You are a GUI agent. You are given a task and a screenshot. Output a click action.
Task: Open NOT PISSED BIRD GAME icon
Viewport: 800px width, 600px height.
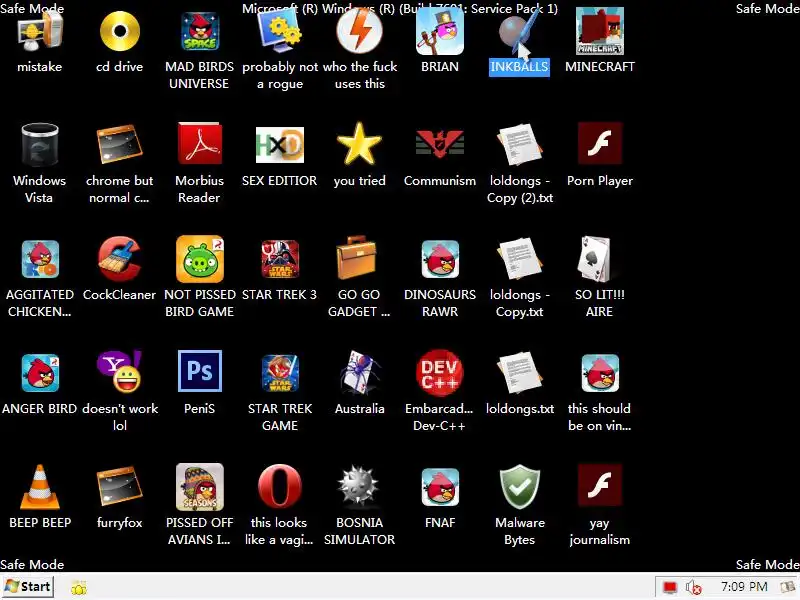(199, 259)
